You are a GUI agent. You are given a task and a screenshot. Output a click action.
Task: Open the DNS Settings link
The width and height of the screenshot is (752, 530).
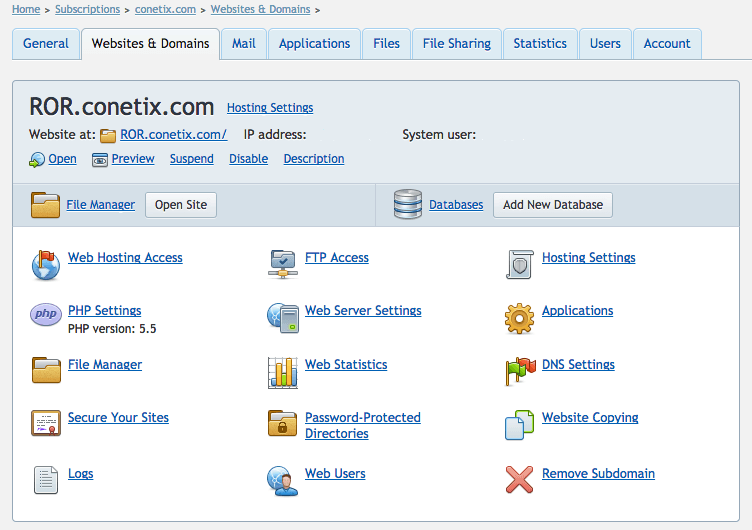(x=578, y=365)
